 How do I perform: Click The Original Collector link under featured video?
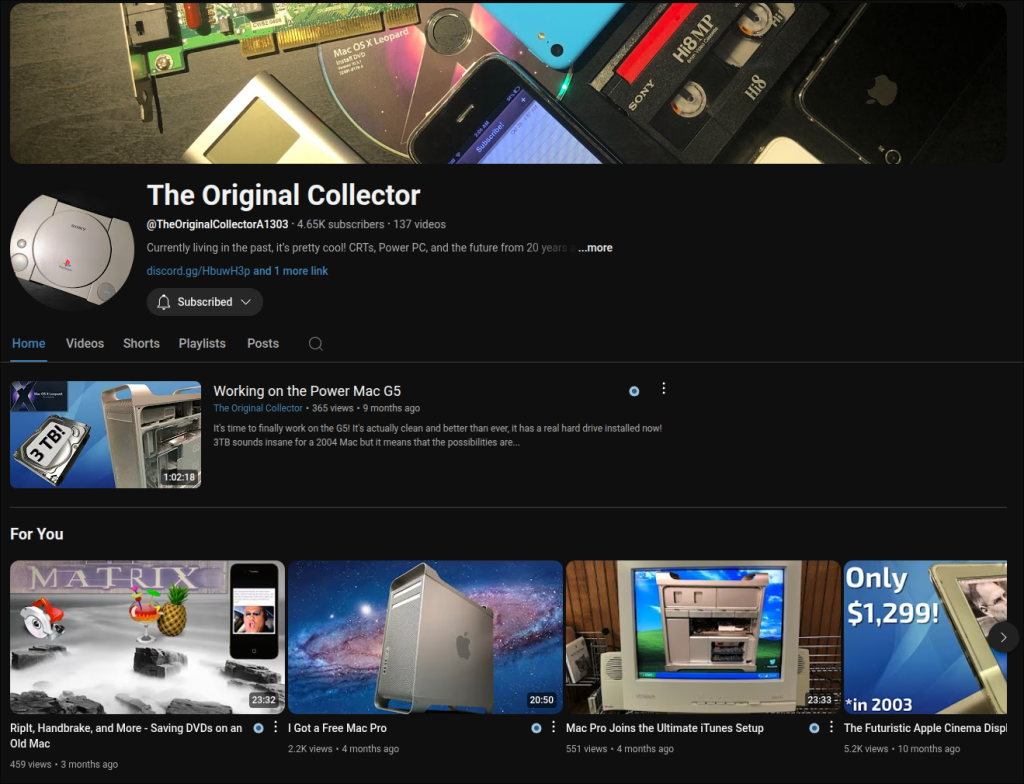[x=258, y=408]
